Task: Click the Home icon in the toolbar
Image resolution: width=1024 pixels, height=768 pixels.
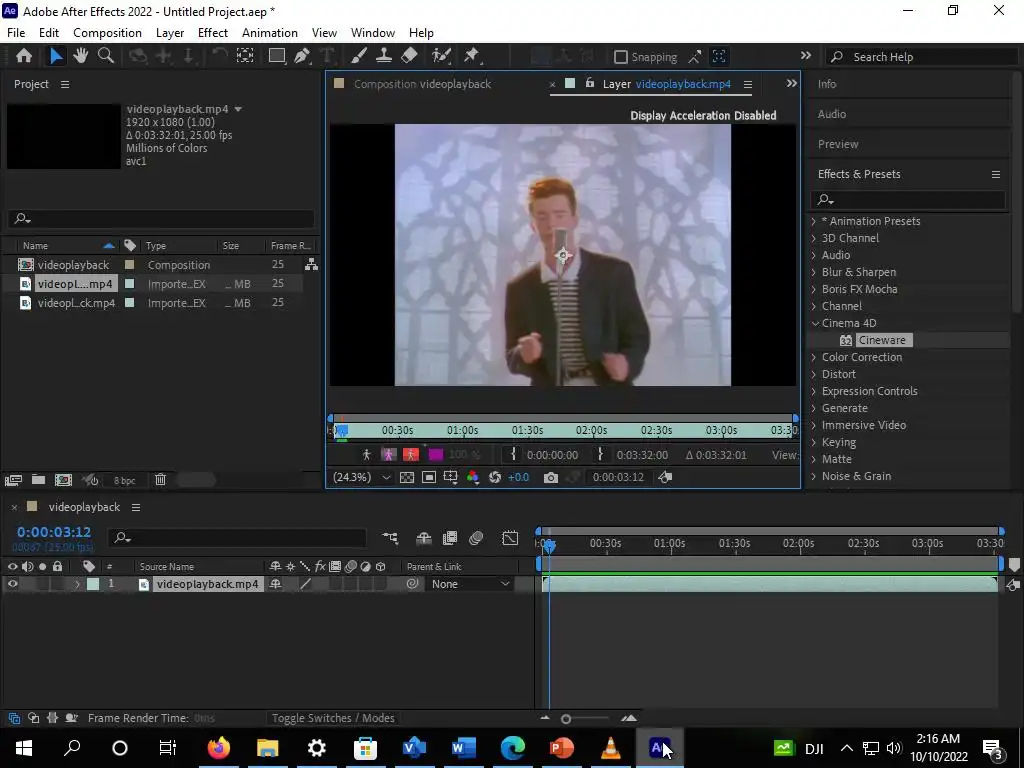Action: click(24, 56)
